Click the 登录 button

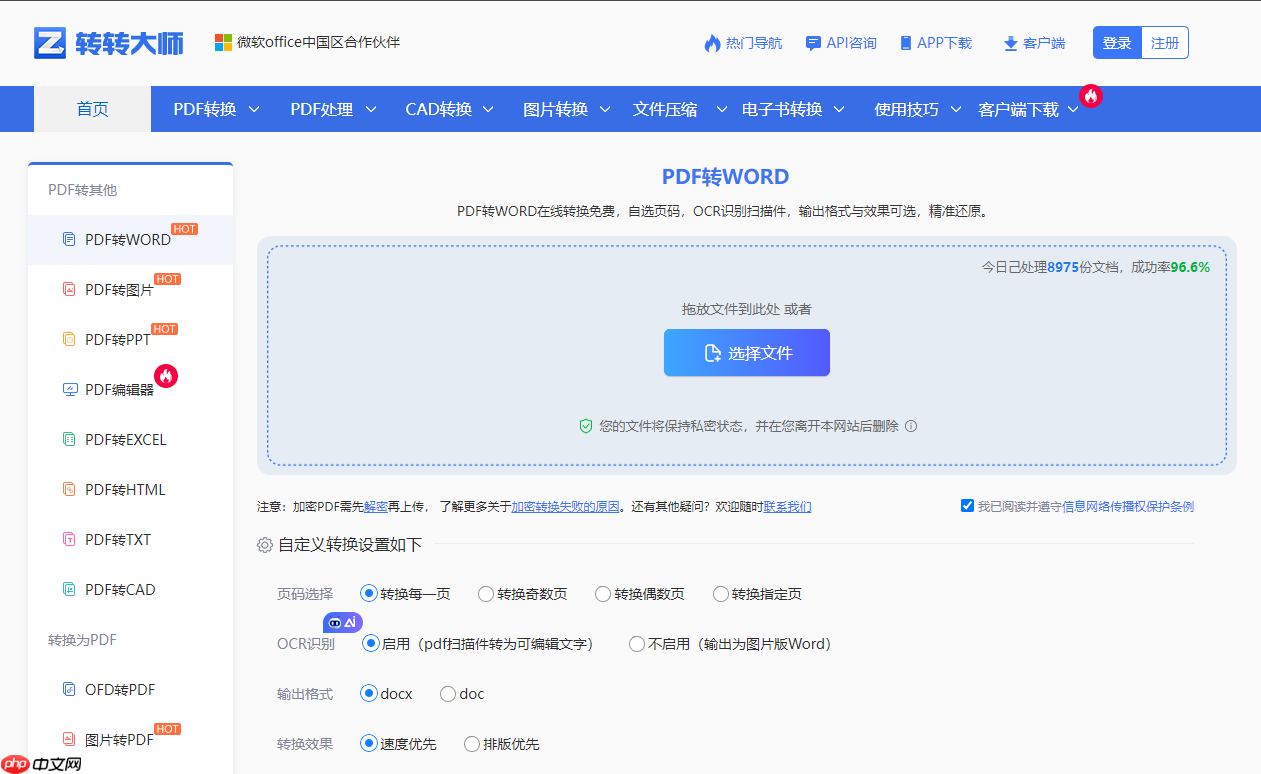1117,43
